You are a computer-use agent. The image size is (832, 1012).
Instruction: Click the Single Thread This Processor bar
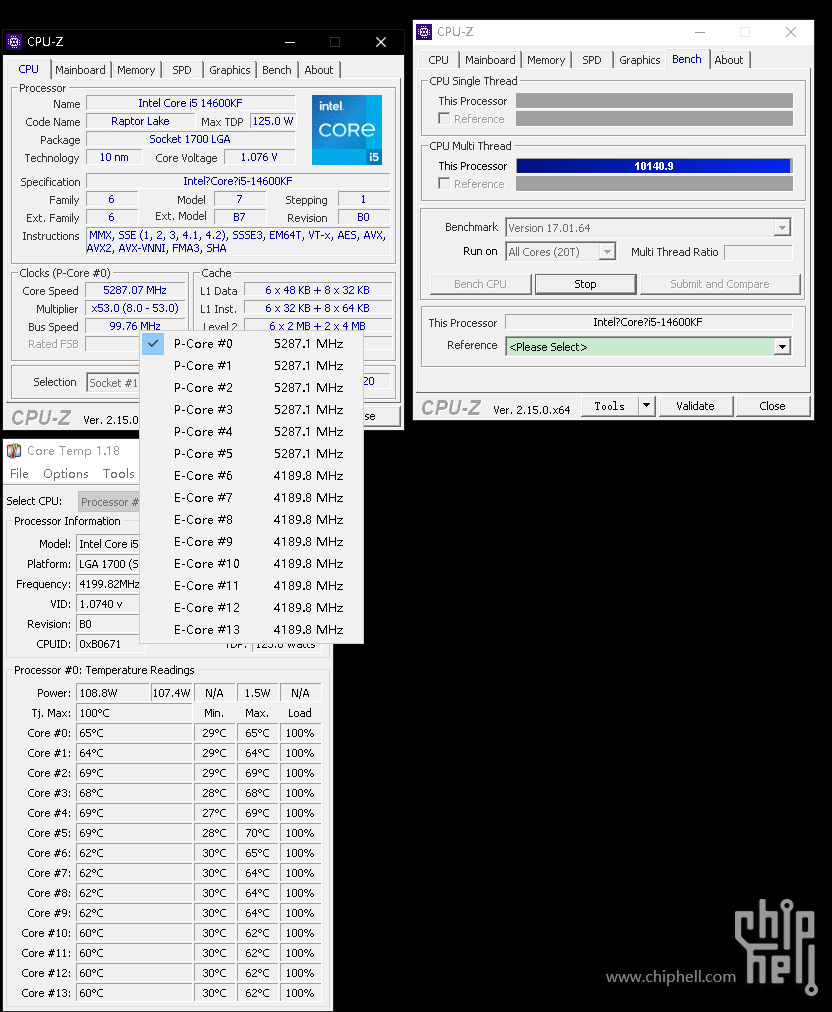654,101
